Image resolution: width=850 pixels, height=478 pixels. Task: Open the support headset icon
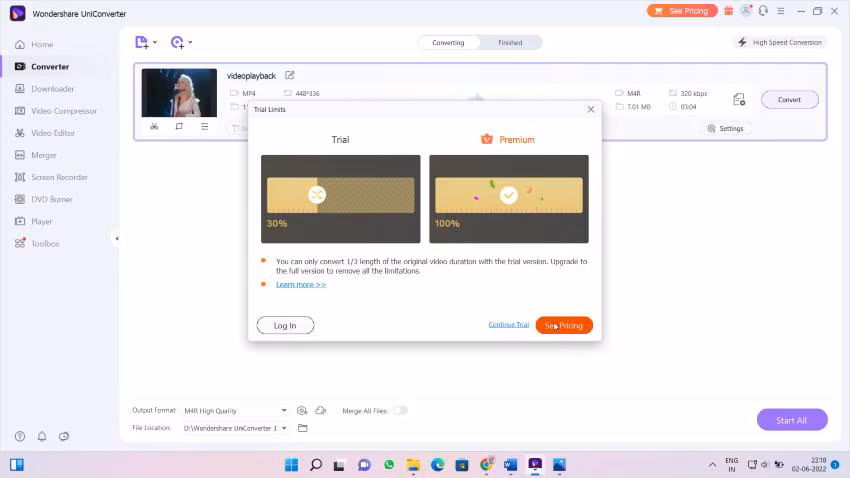(x=763, y=11)
